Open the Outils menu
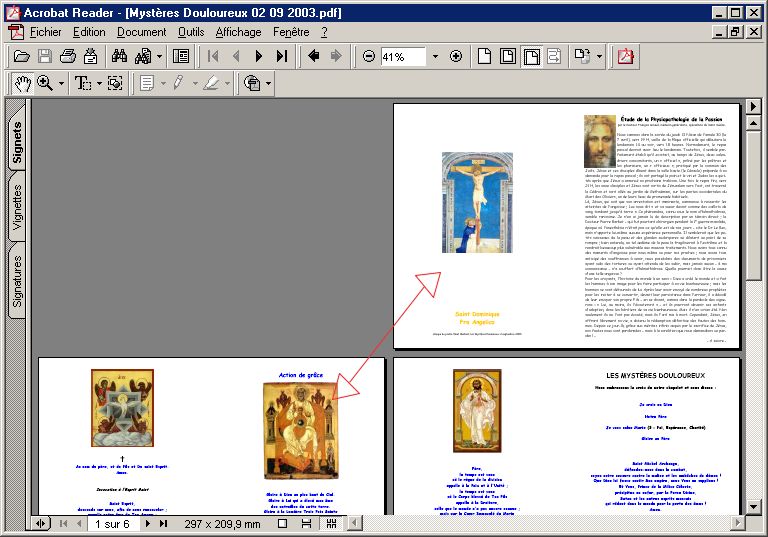Image resolution: width=768 pixels, height=537 pixels. 191,32
